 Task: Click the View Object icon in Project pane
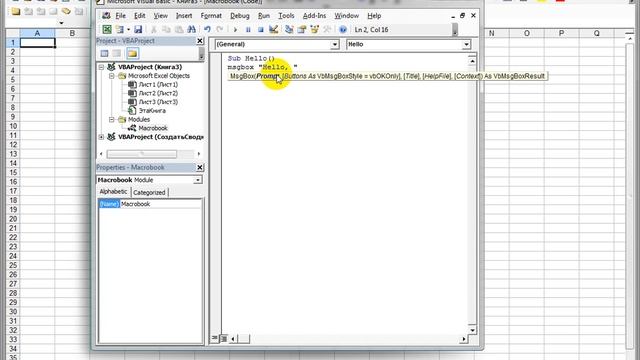point(117,53)
